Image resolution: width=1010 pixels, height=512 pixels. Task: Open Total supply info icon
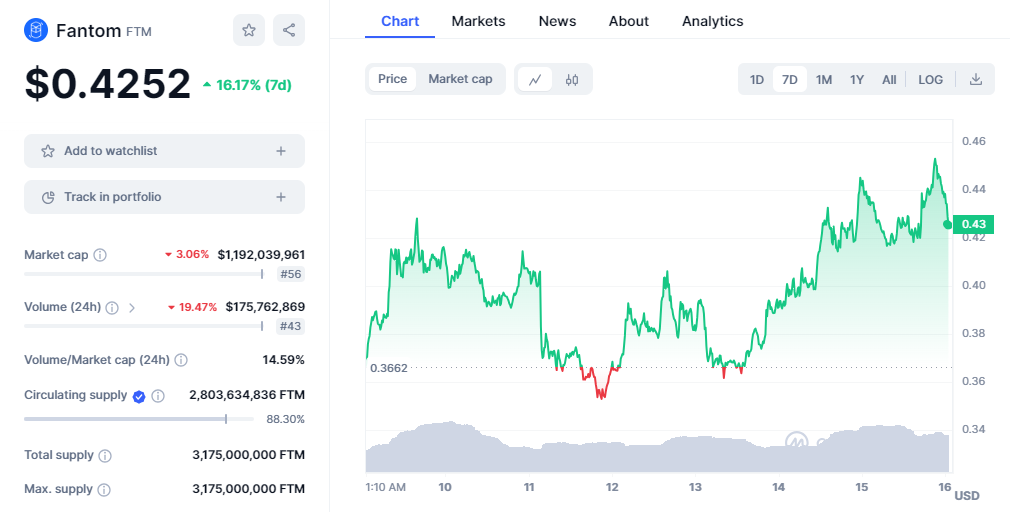105,456
